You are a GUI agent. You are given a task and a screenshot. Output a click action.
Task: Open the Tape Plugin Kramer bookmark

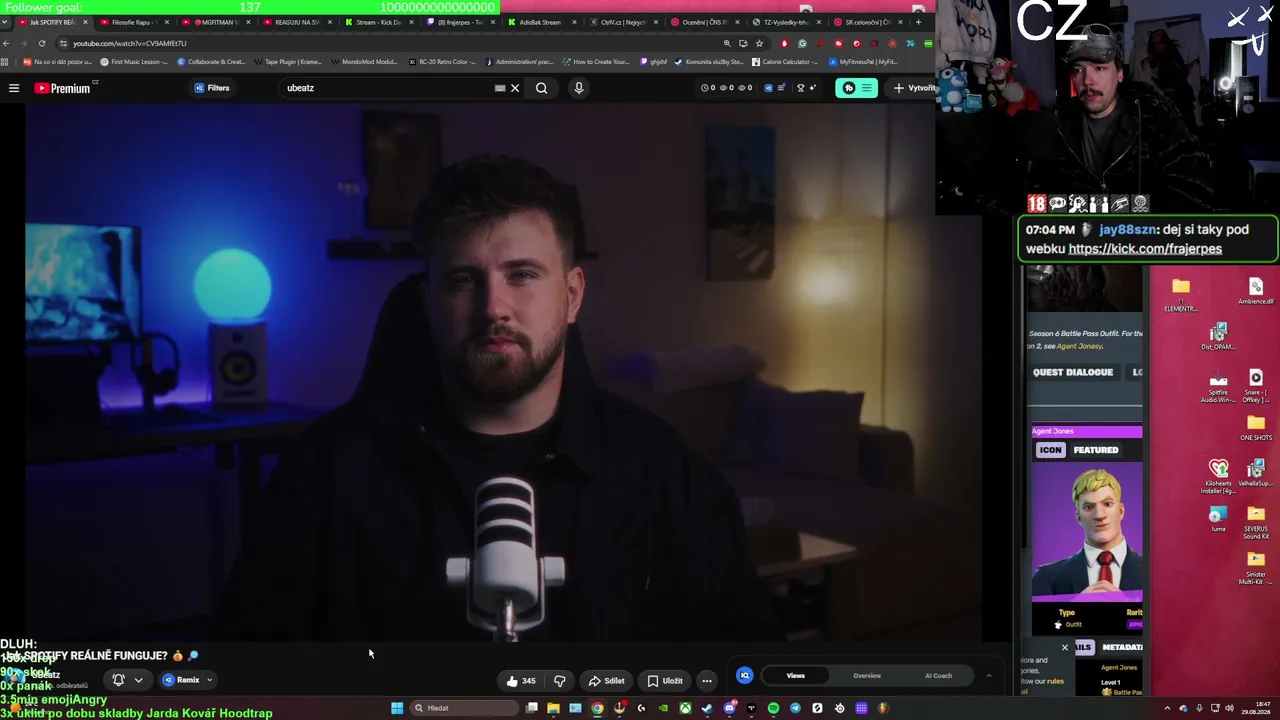[288, 62]
